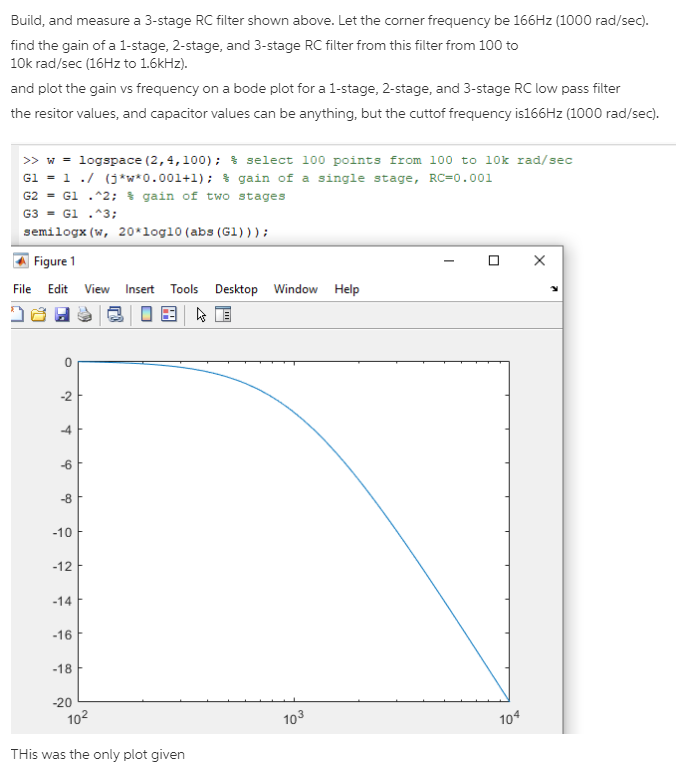This screenshot has height=763, width=691.
Task: Open the File menu
Action: point(22,289)
